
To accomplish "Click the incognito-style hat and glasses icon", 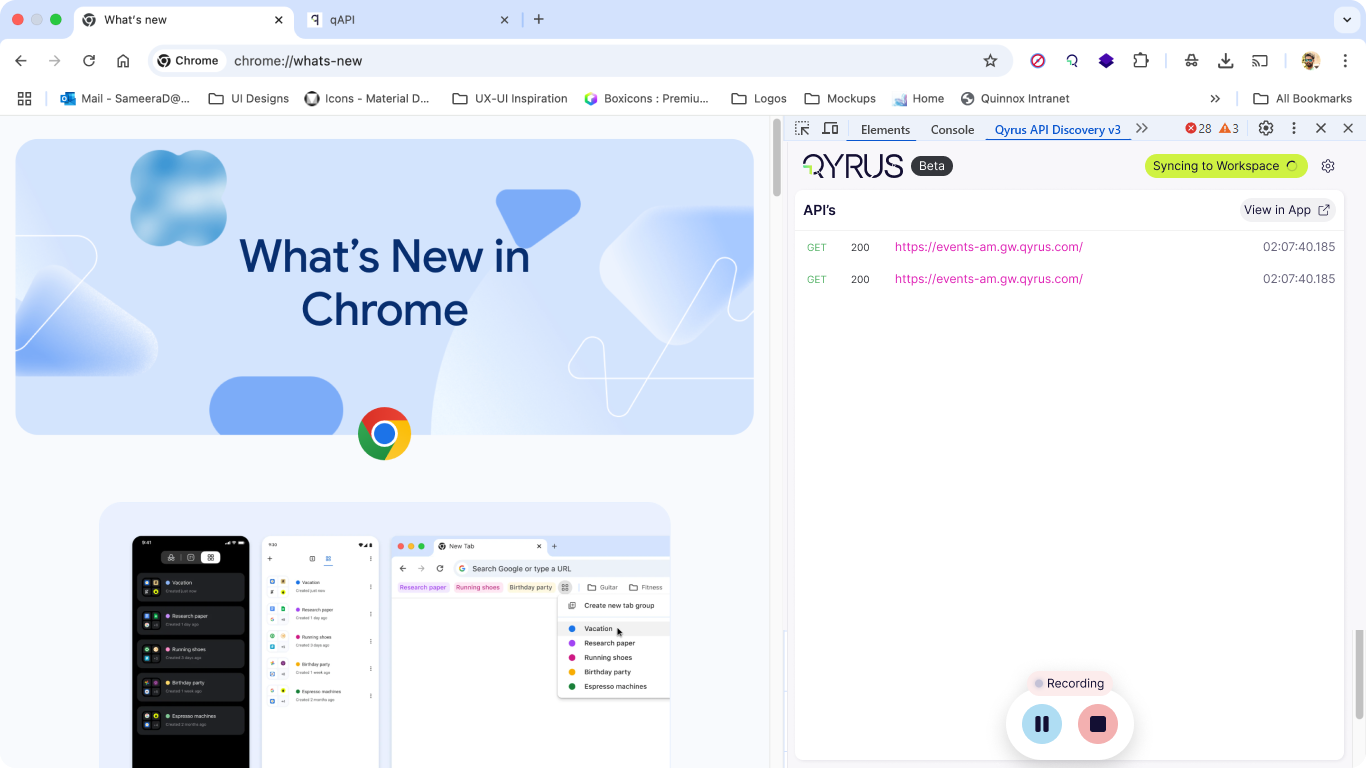I will (x=1191, y=61).
